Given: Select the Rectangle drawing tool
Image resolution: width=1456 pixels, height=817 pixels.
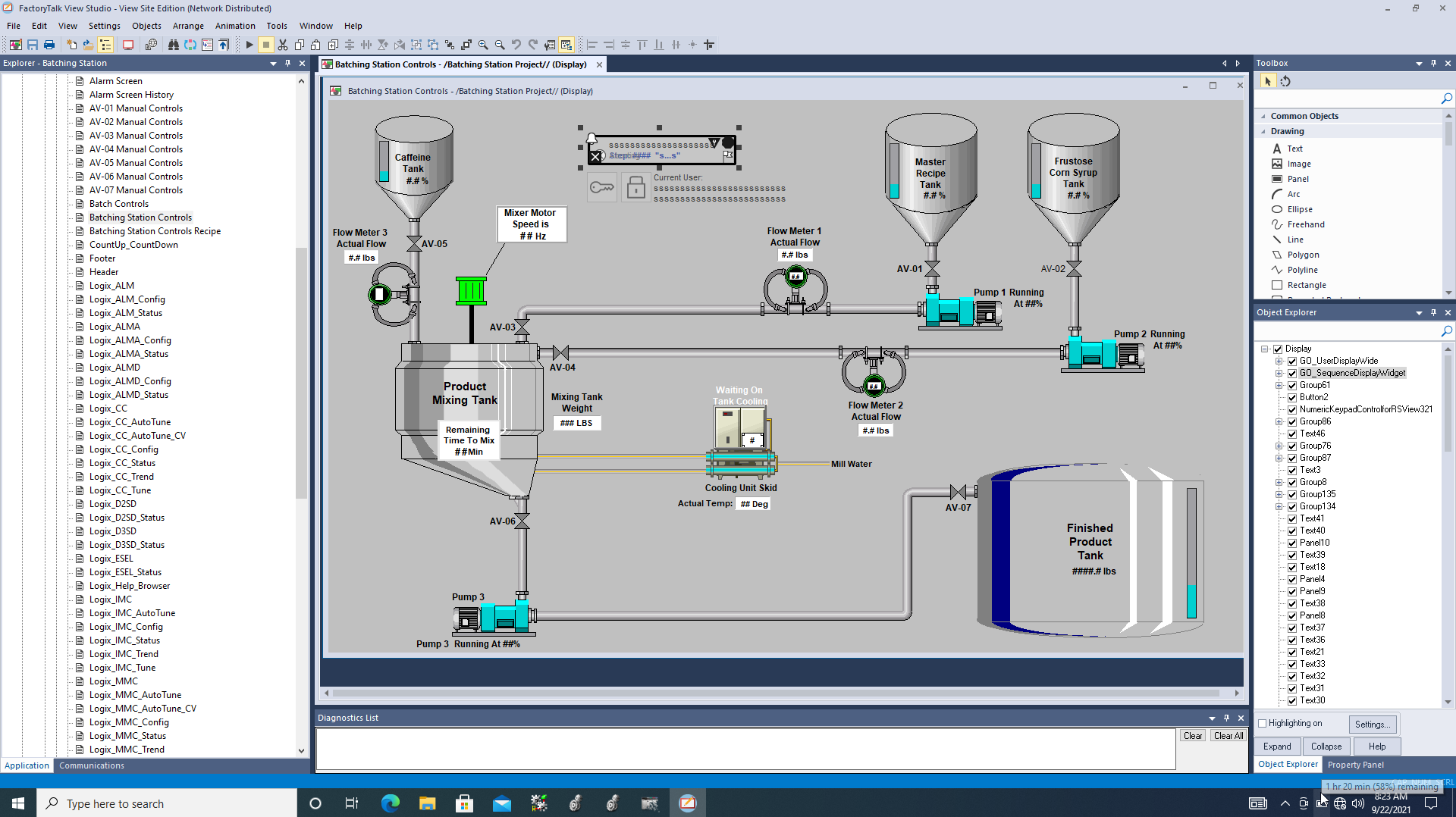Looking at the screenshot, I should pyautogui.click(x=1307, y=285).
